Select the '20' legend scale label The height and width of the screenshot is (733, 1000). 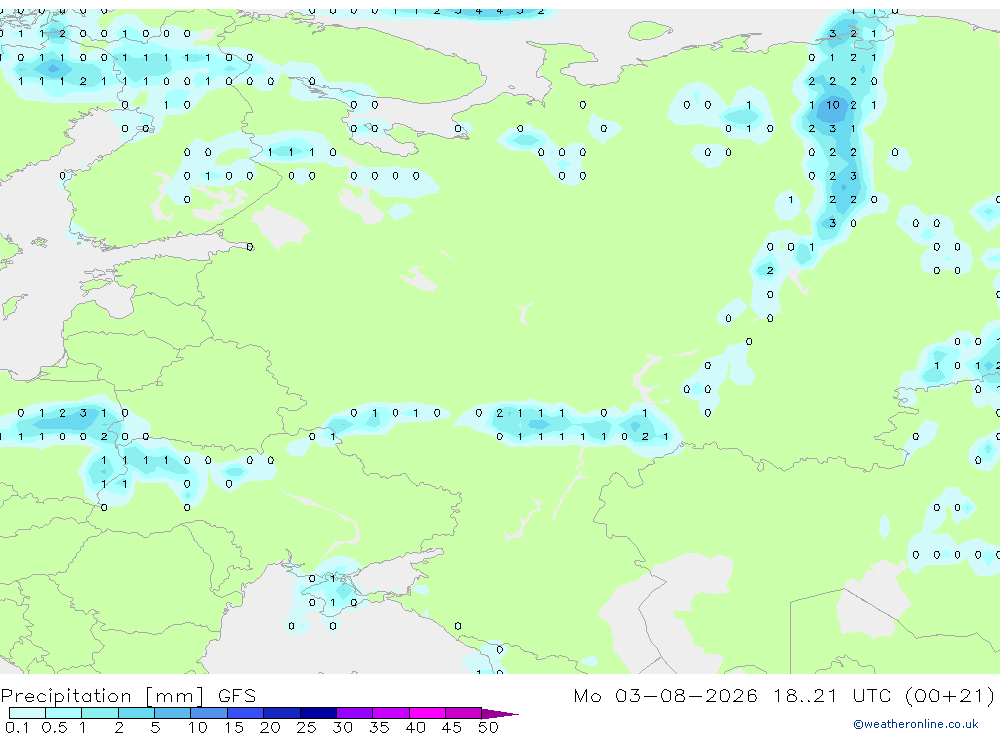tap(270, 727)
